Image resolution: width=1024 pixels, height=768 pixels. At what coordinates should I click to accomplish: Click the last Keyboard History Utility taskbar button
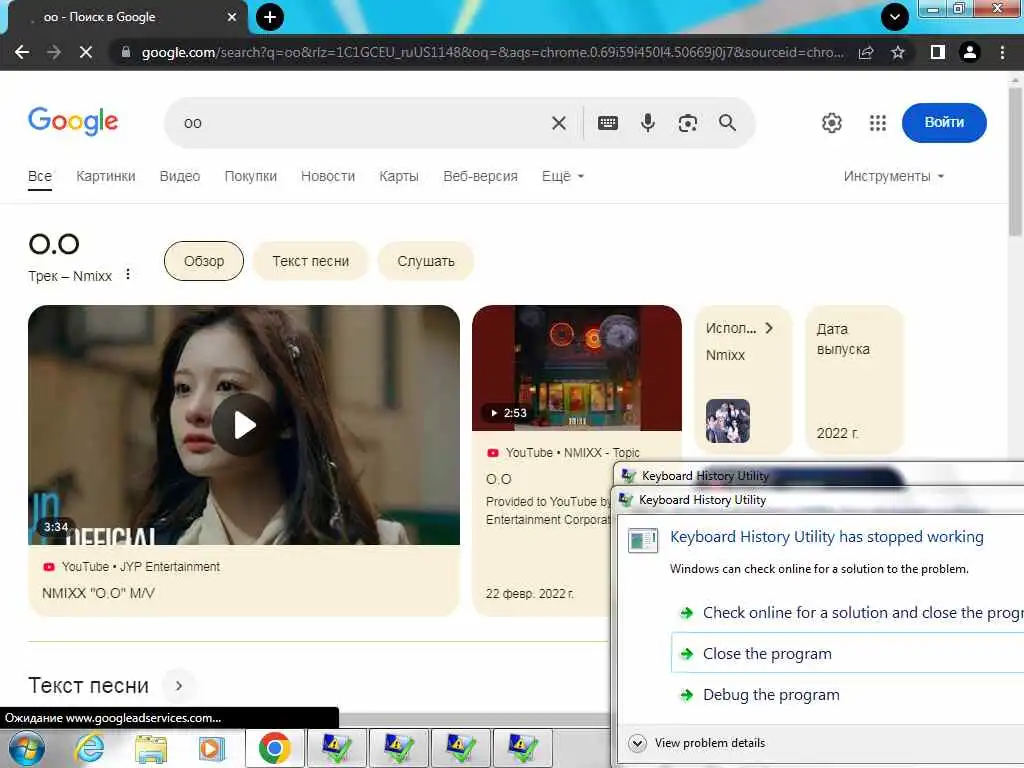pos(522,748)
